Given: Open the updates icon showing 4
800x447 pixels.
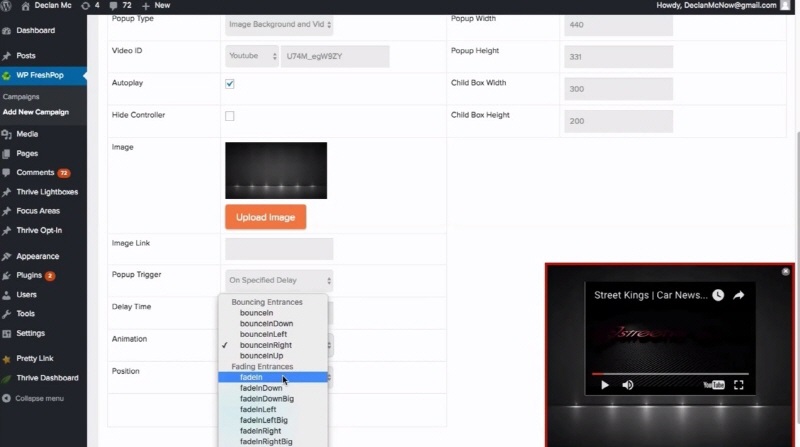Looking at the screenshot, I should coord(86,6).
